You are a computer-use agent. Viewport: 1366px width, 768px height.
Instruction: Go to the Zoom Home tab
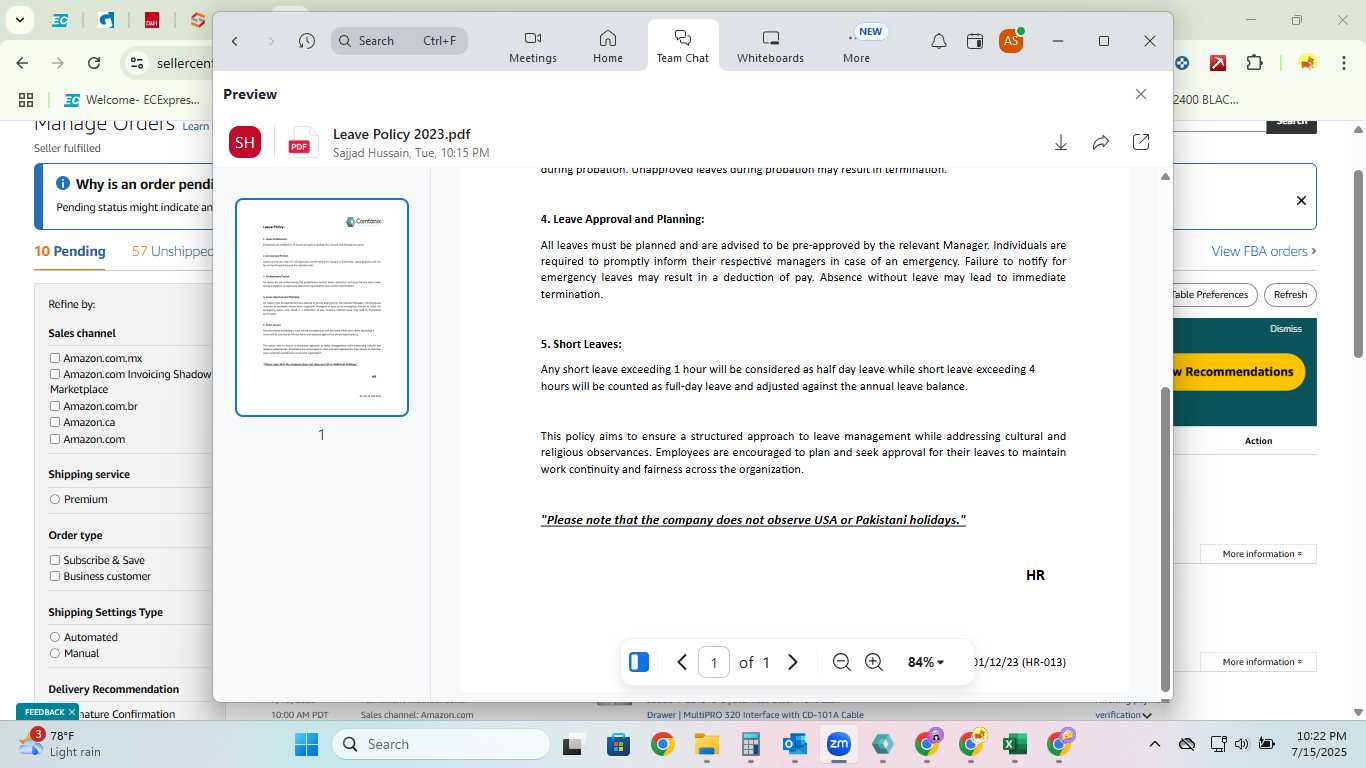(x=608, y=46)
